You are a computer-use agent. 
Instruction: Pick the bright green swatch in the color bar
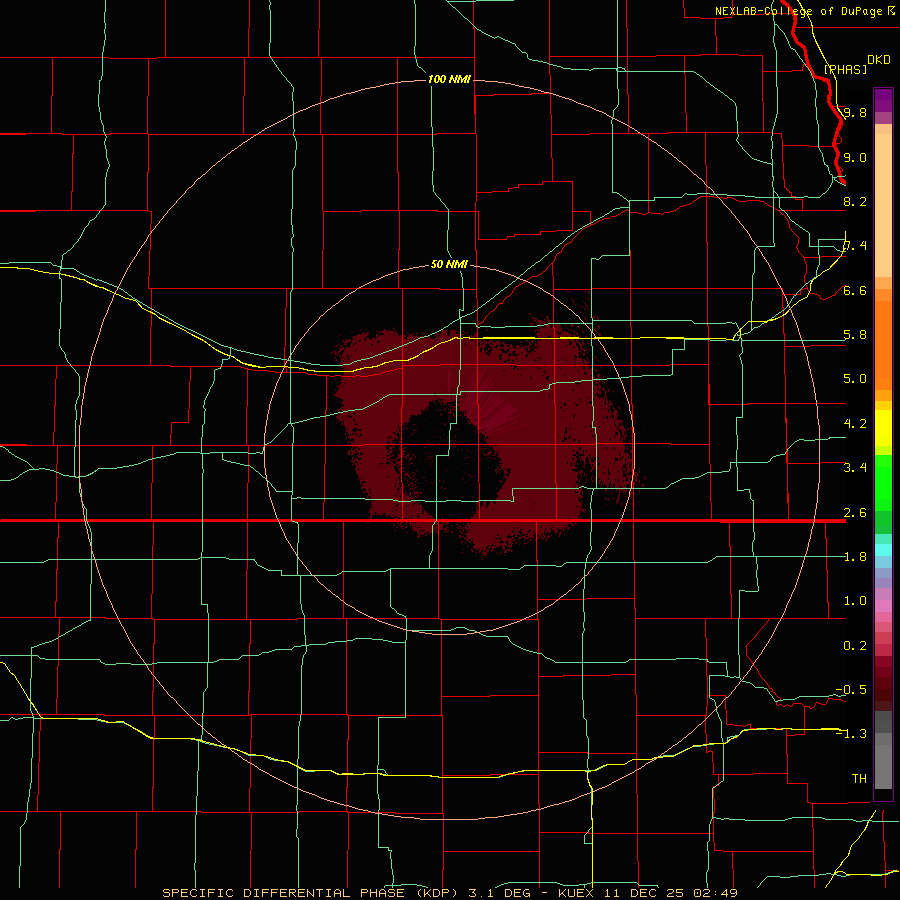(883, 483)
